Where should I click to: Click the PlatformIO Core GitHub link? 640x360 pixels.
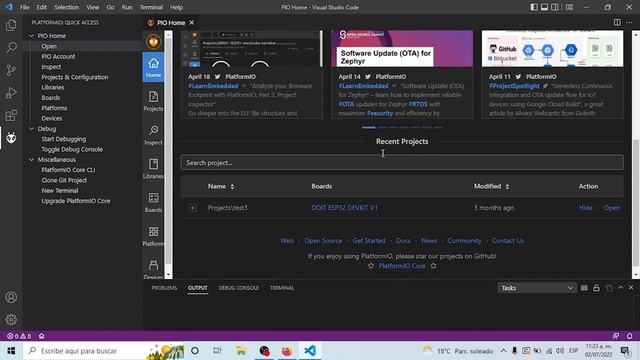click(x=402, y=266)
